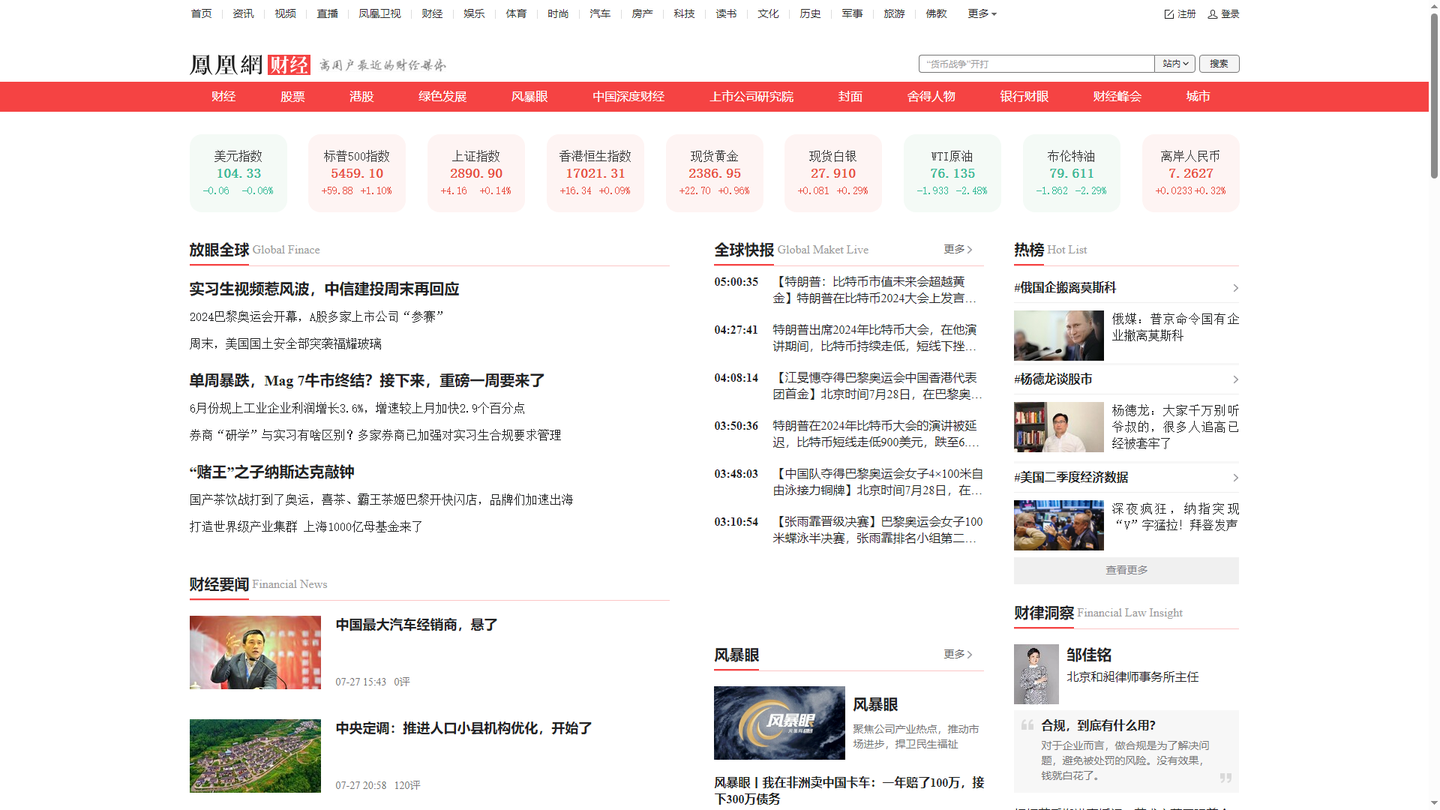Open the 银行财眼 navigation tab

(x=1024, y=97)
